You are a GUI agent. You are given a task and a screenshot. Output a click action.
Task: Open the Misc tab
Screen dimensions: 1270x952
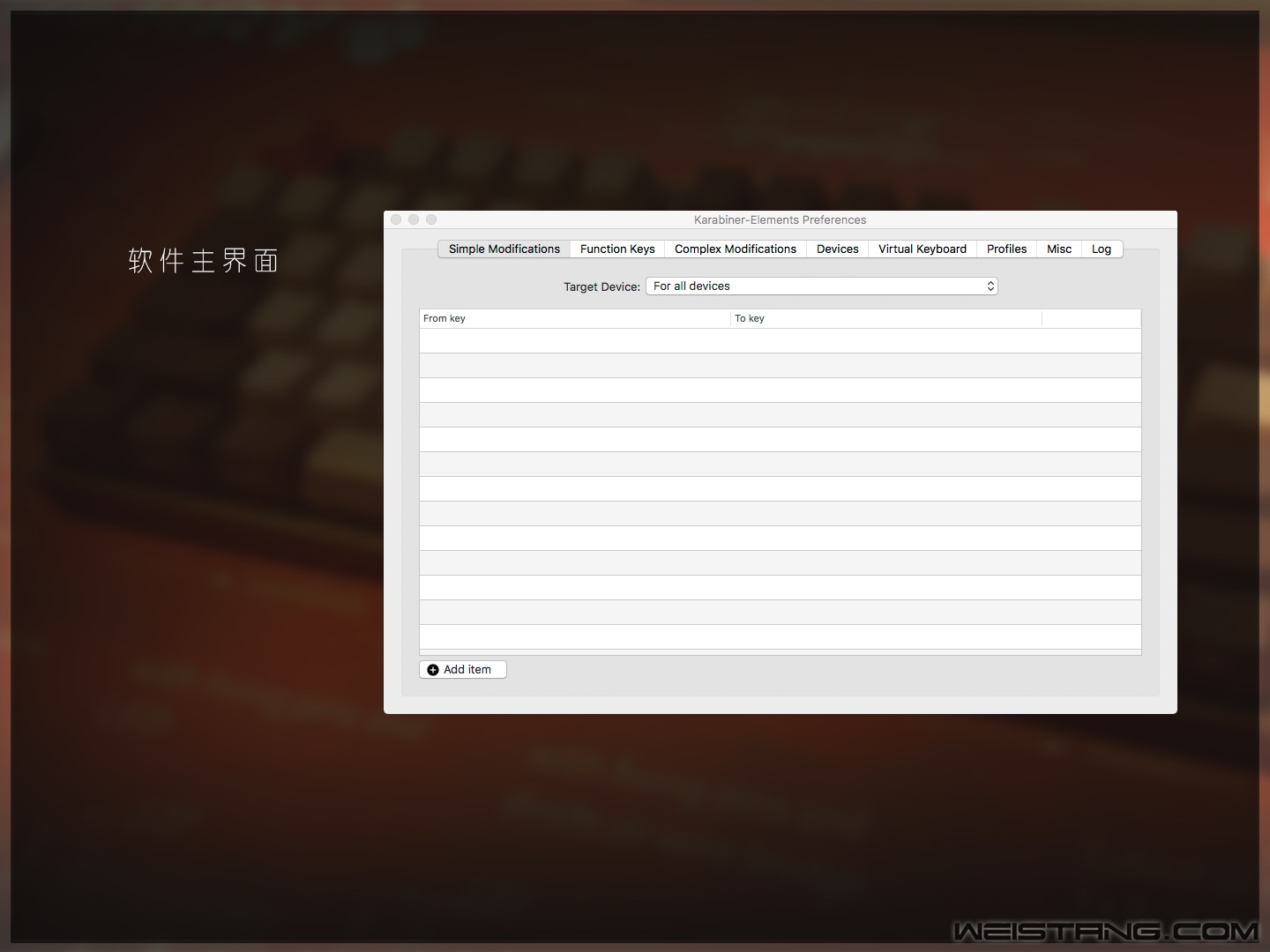[x=1058, y=249]
